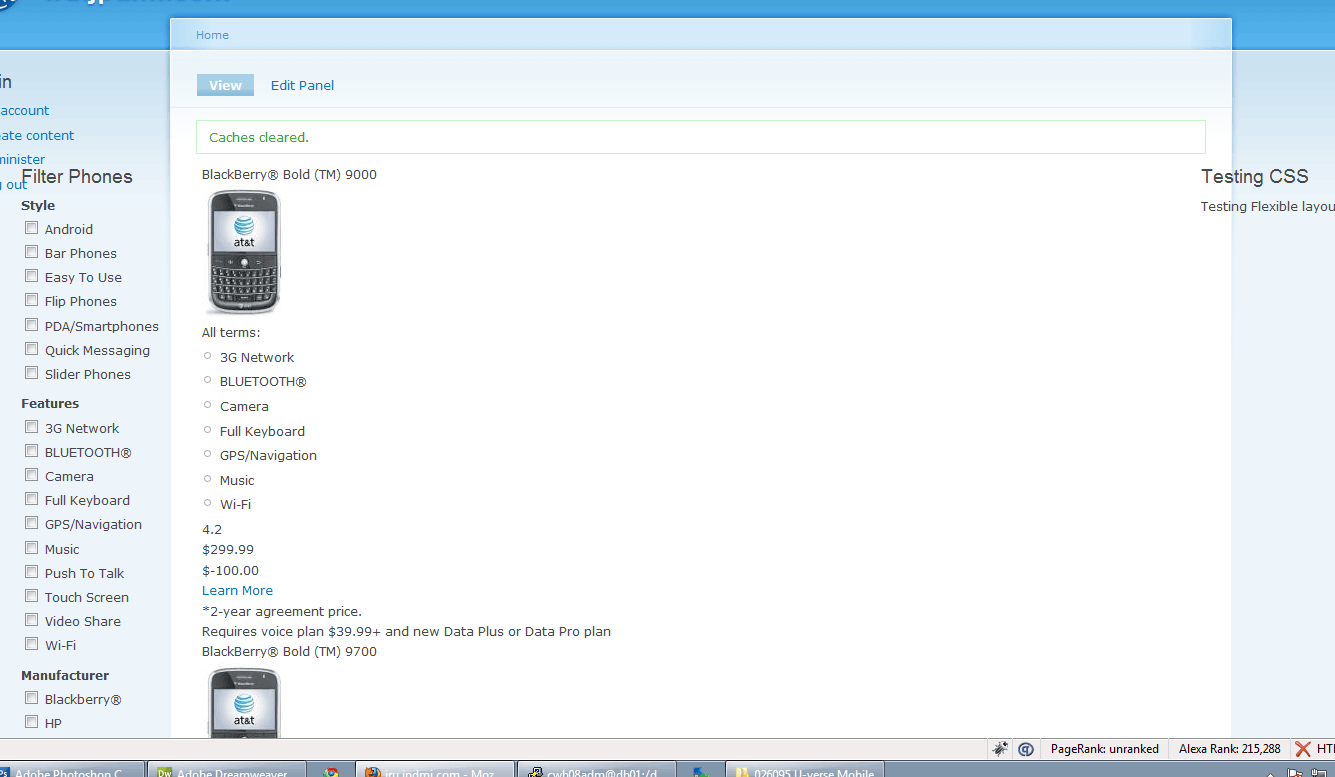Toggle the Video Share checkbox

[x=32, y=620]
